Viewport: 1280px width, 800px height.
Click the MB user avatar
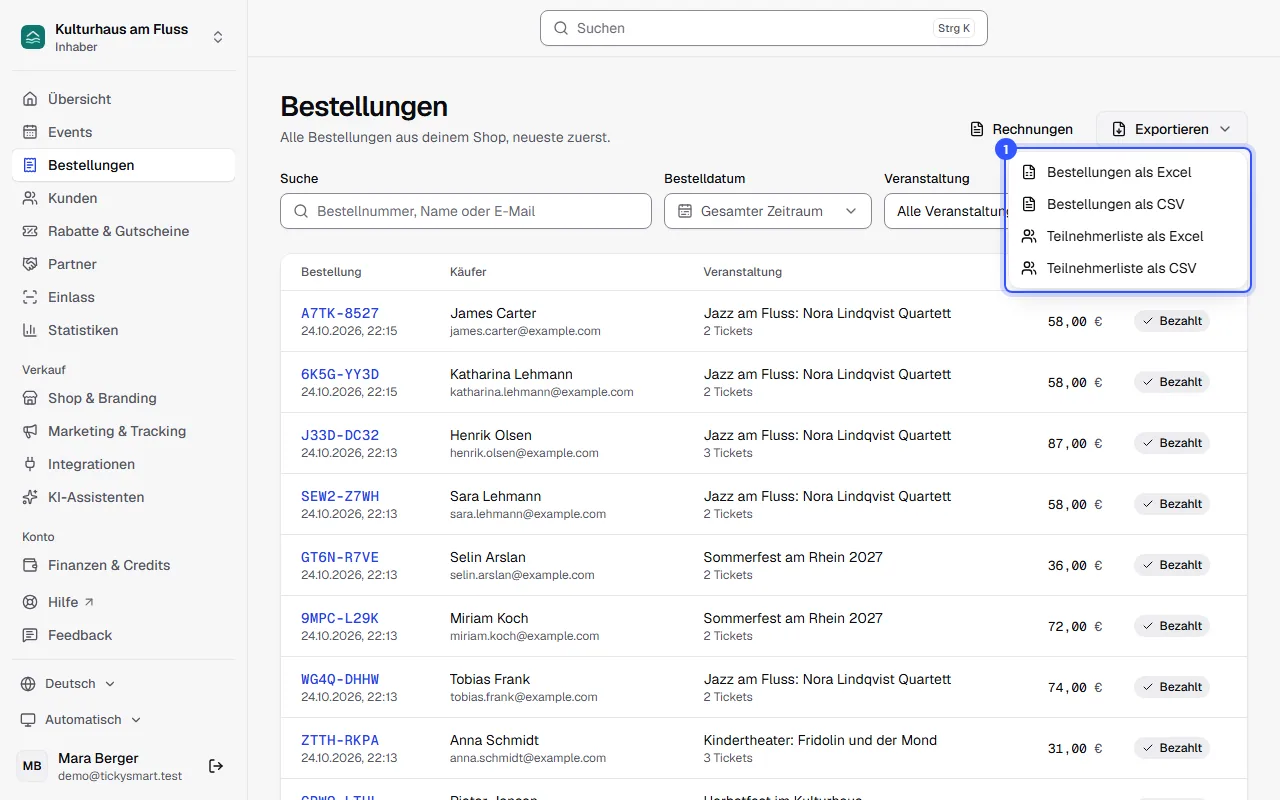pos(32,766)
